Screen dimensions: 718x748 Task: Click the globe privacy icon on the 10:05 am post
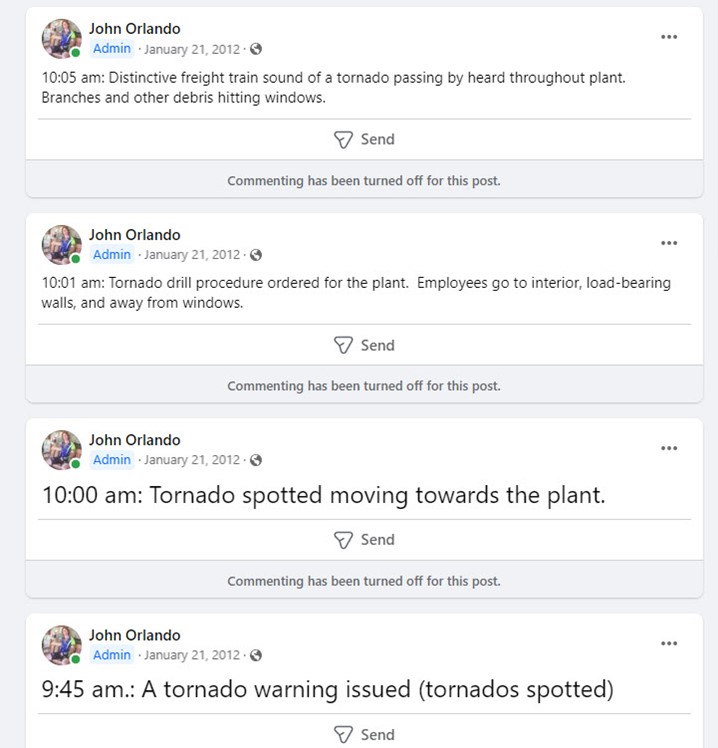pyautogui.click(x=256, y=49)
